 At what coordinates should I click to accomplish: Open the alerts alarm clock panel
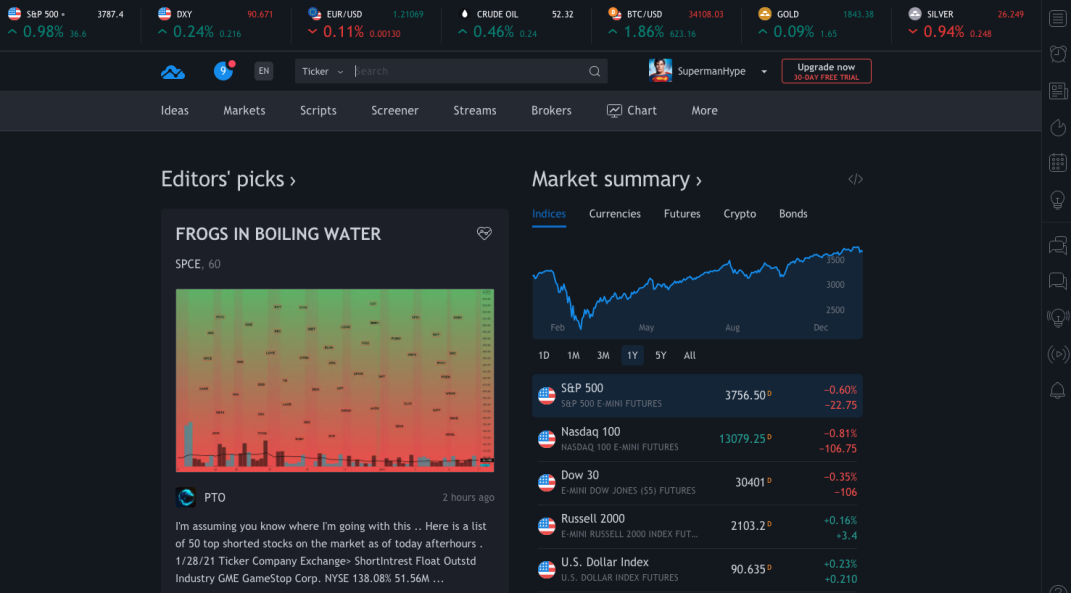point(1057,54)
